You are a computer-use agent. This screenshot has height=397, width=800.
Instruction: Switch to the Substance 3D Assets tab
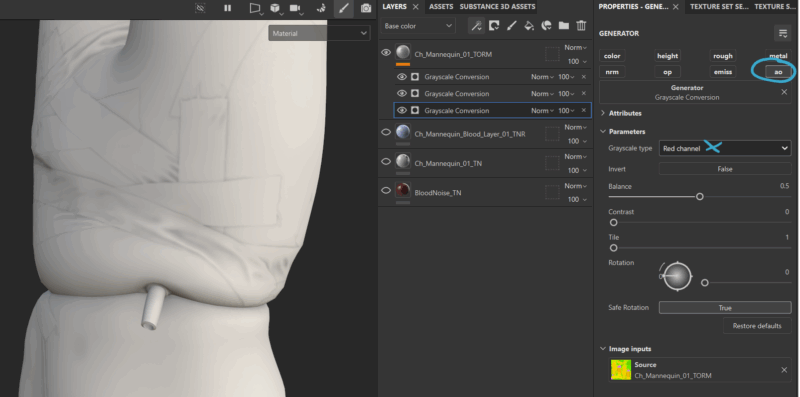[x=497, y=7]
